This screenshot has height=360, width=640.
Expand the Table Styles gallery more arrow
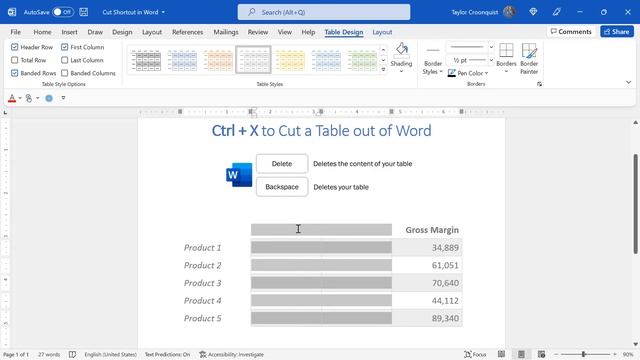[383, 70]
